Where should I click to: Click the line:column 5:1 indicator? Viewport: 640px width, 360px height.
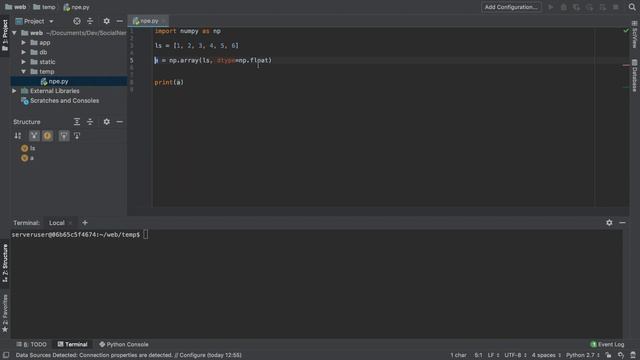(x=478, y=355)
